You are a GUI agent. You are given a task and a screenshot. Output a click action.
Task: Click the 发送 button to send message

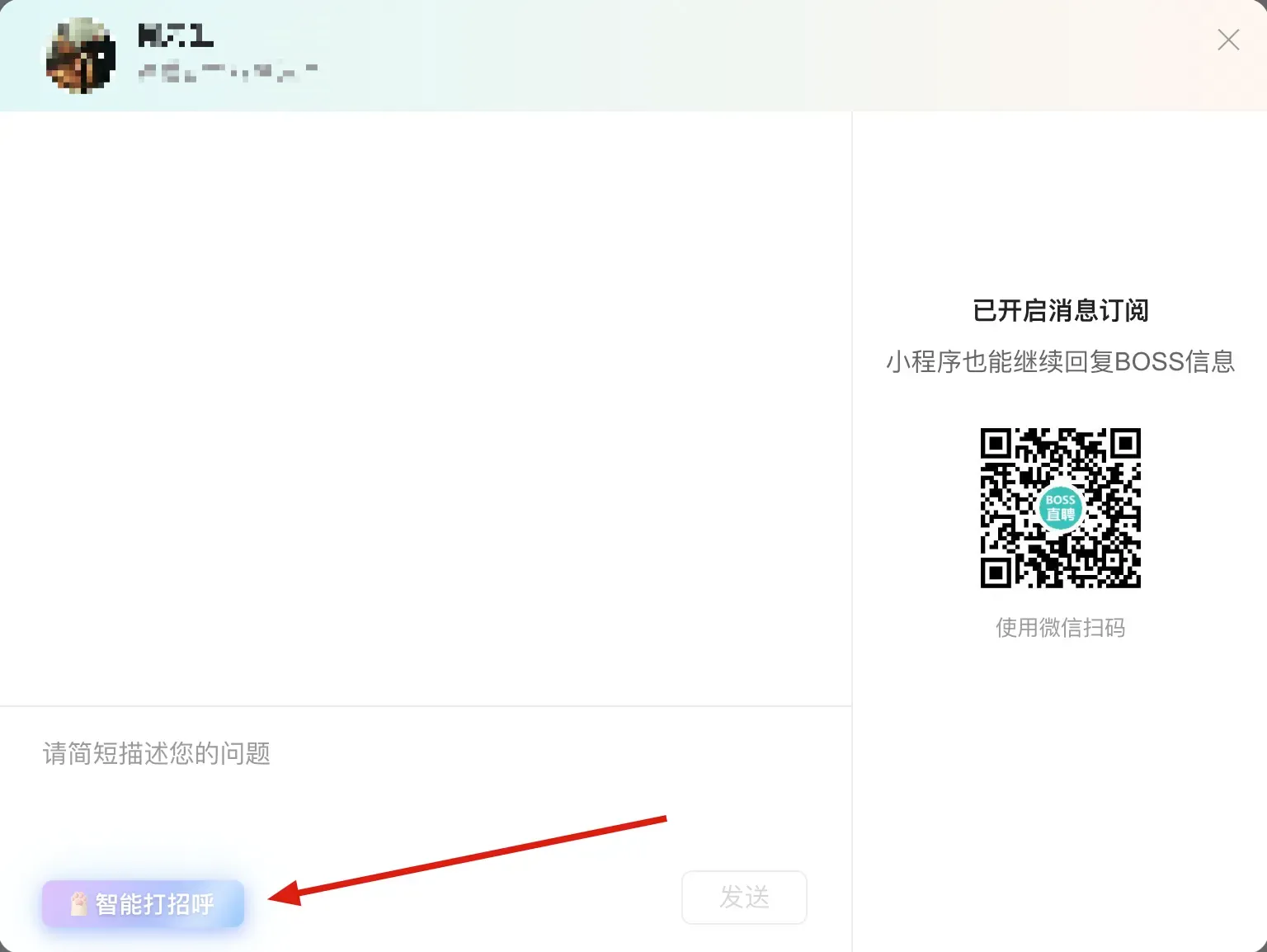(x=743, y=898)
